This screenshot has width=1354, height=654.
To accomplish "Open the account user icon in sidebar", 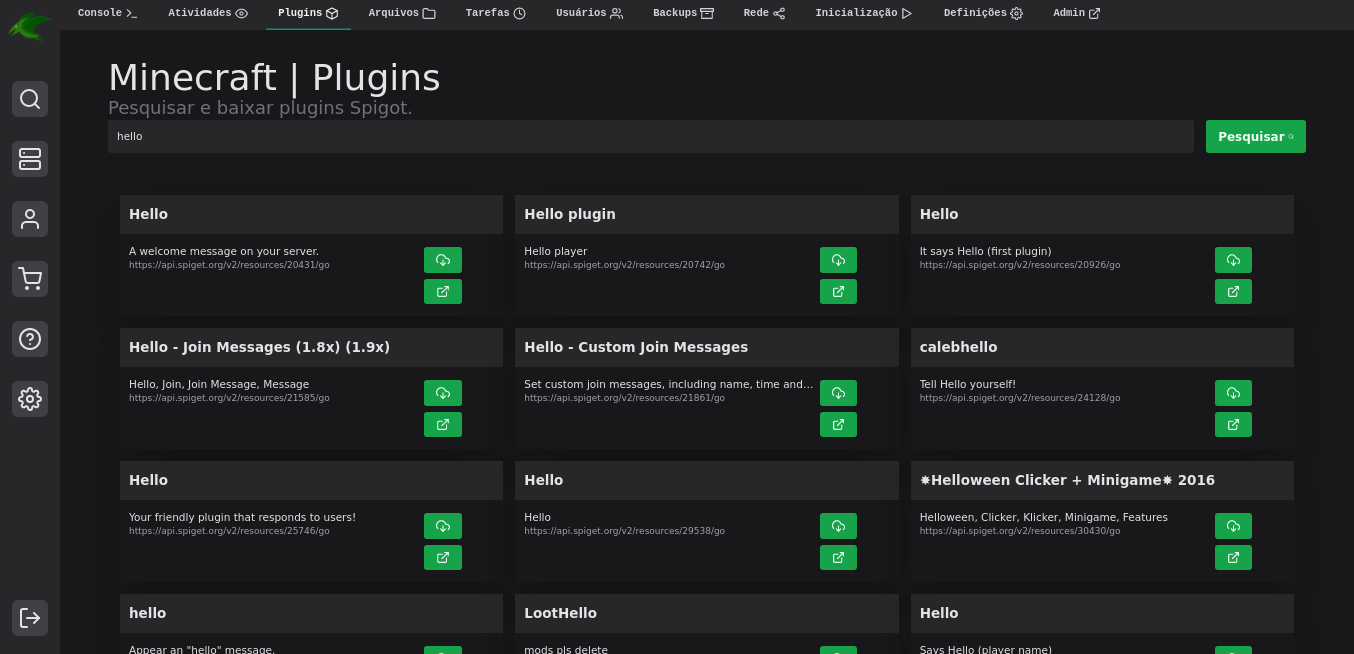I will click(30, 219).
